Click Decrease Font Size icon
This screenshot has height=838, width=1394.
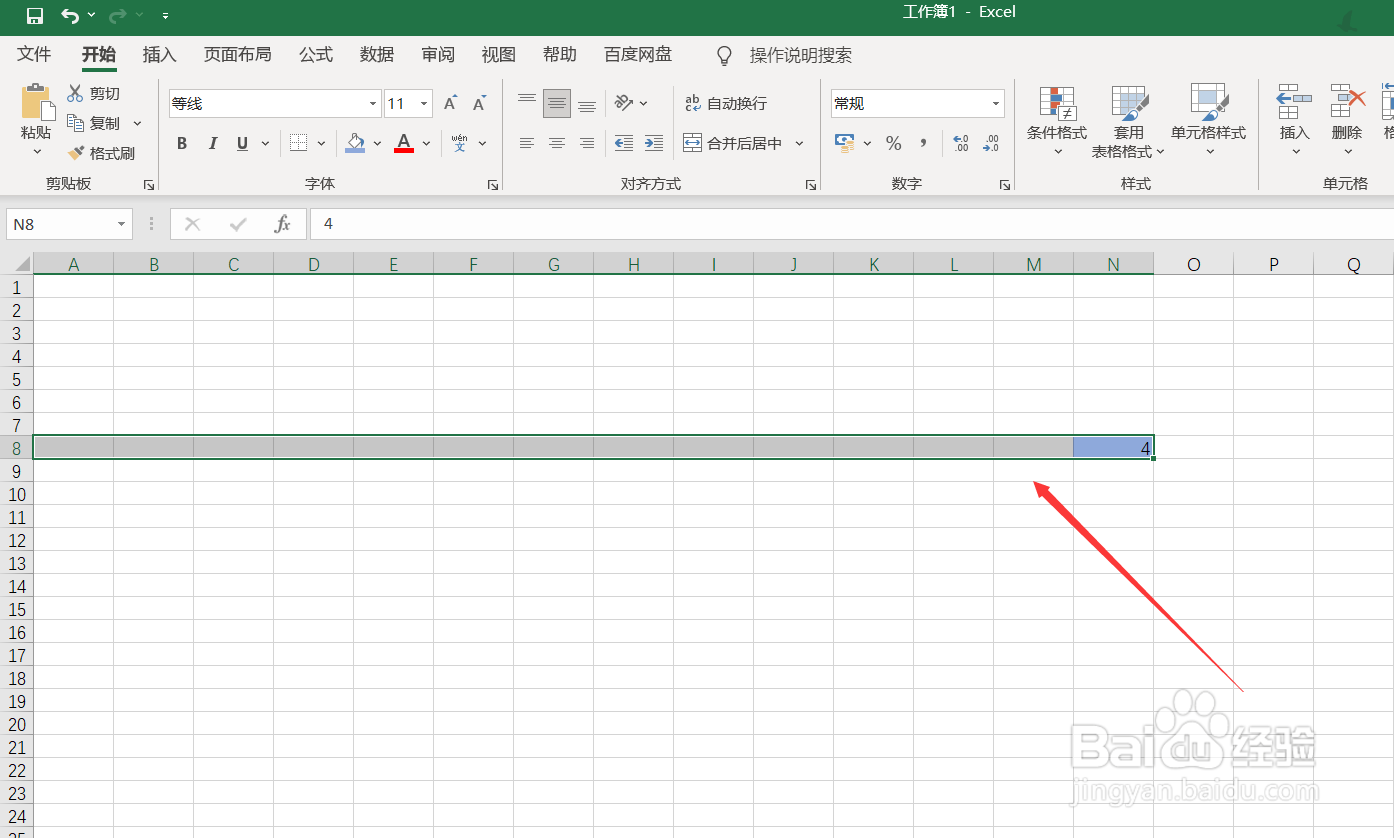(x=480, y=103)
